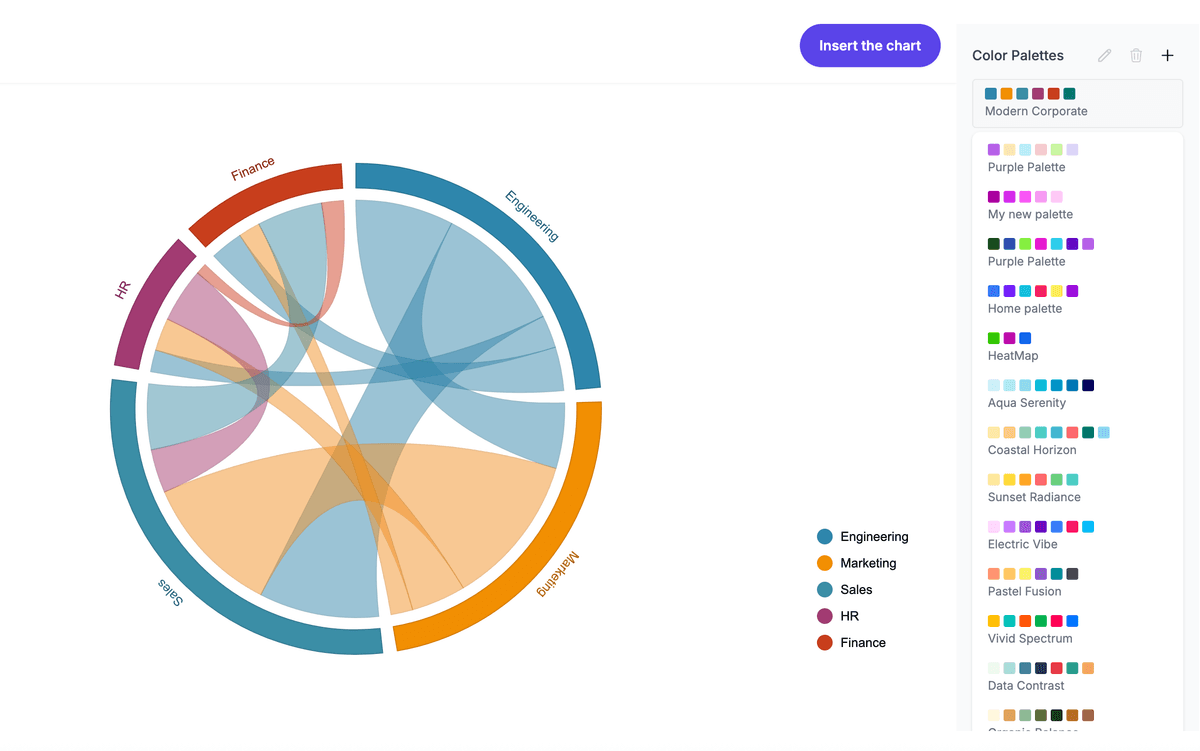Click the HR arc on chord chart
This screenshot has height=751, width=1200.
click(141, 306)
